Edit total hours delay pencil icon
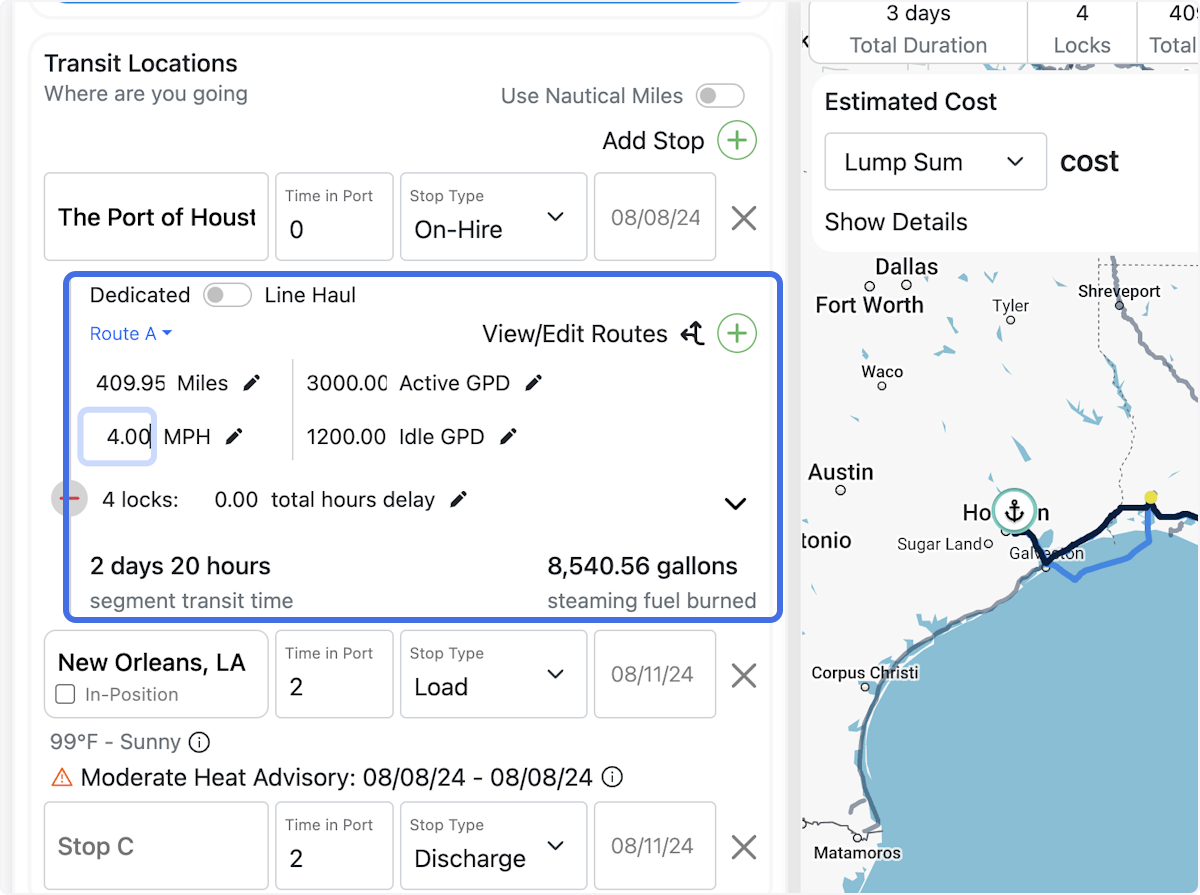Viewport: 1200px width, 895px height. 458,500
